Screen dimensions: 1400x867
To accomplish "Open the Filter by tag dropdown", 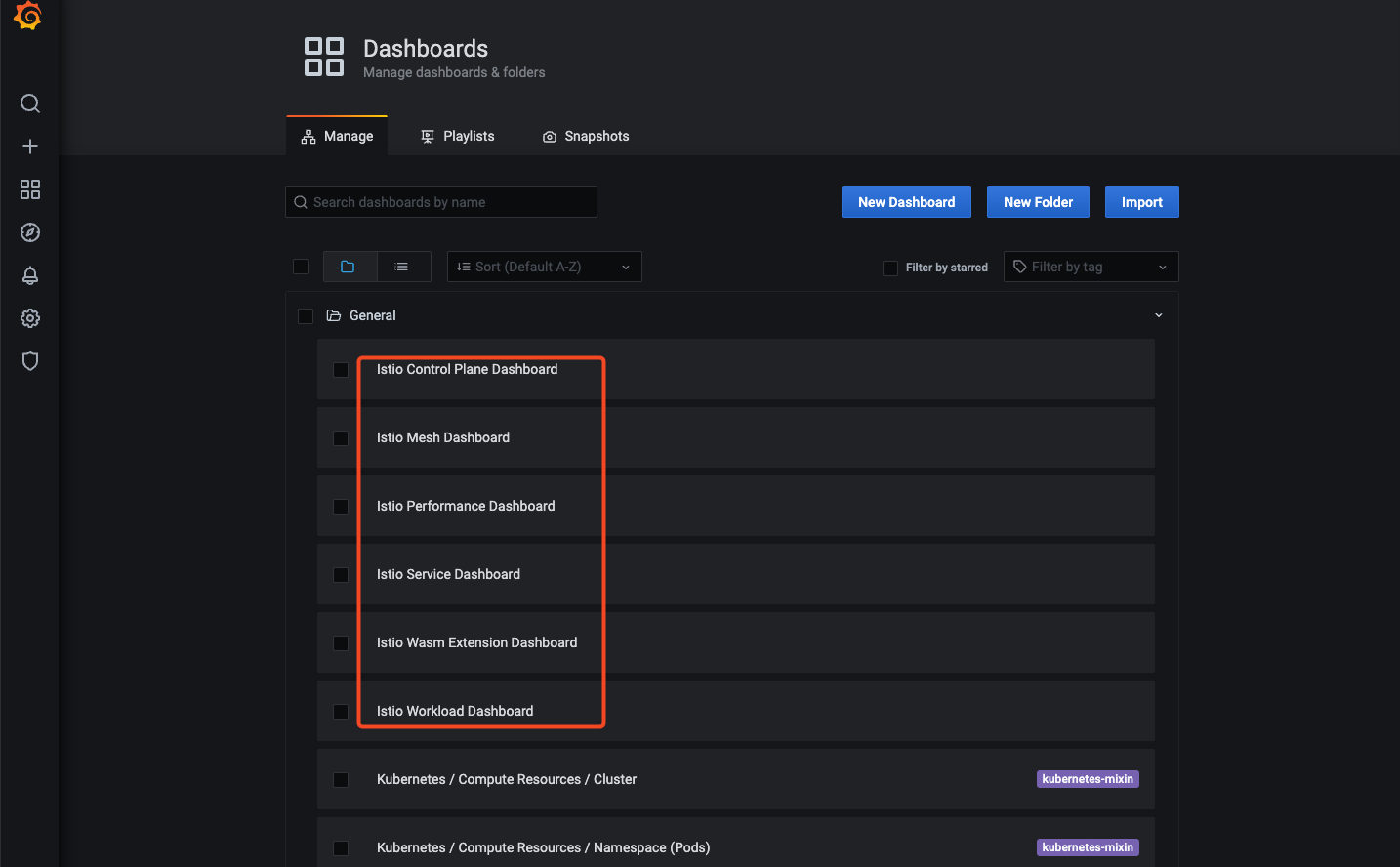I will coord(1091,267).
